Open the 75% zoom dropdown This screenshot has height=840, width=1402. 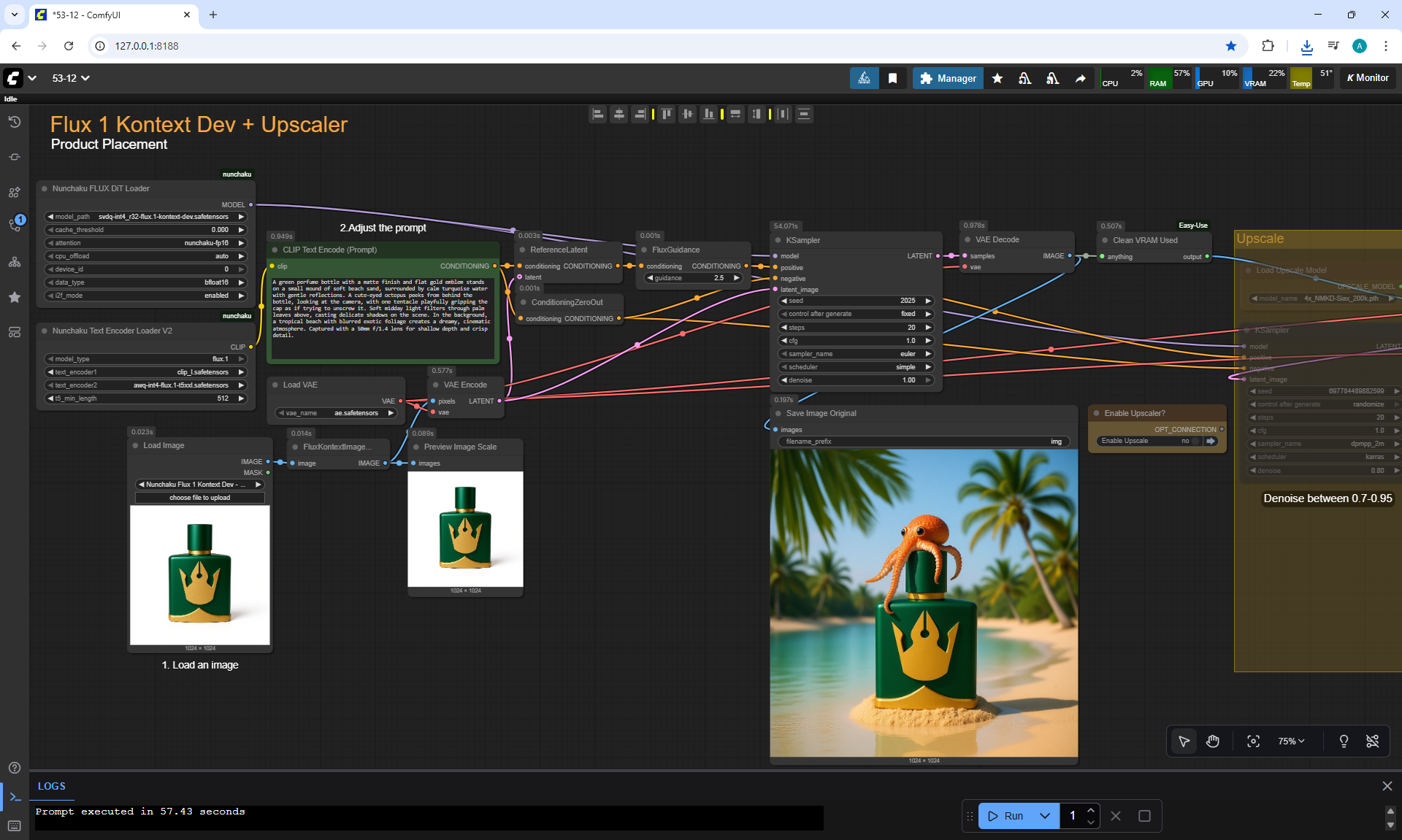pyautogui.click(x=1291, y=741)
